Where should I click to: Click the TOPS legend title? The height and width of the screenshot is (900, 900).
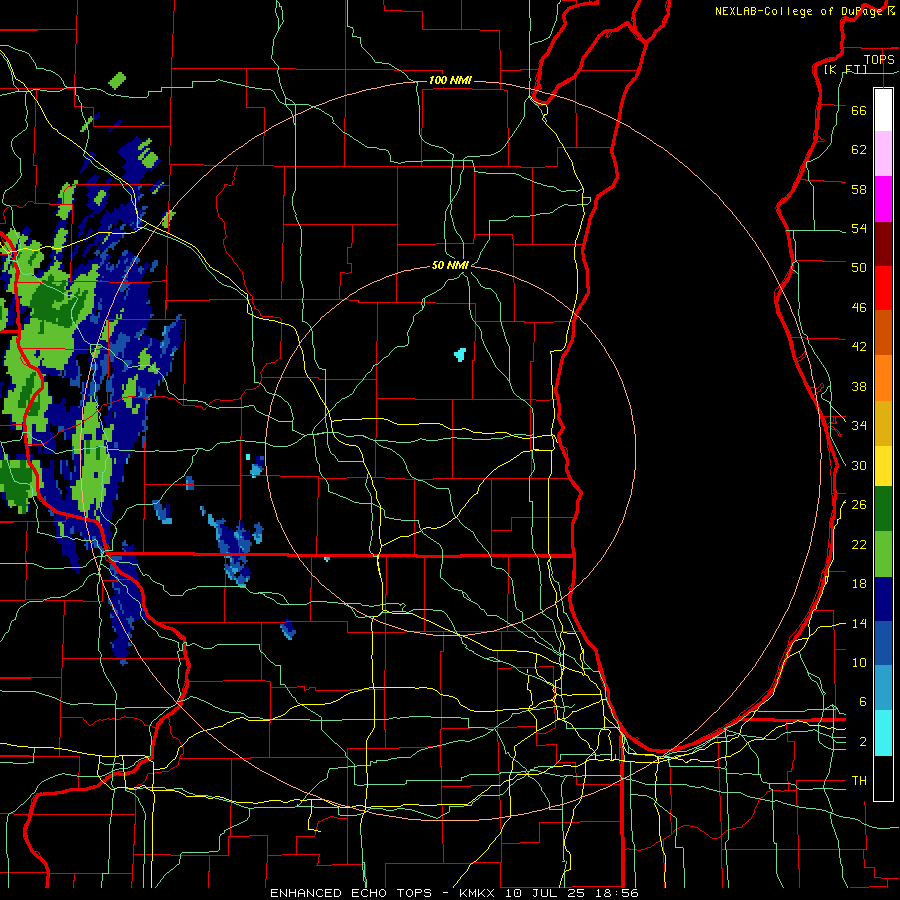879,59
